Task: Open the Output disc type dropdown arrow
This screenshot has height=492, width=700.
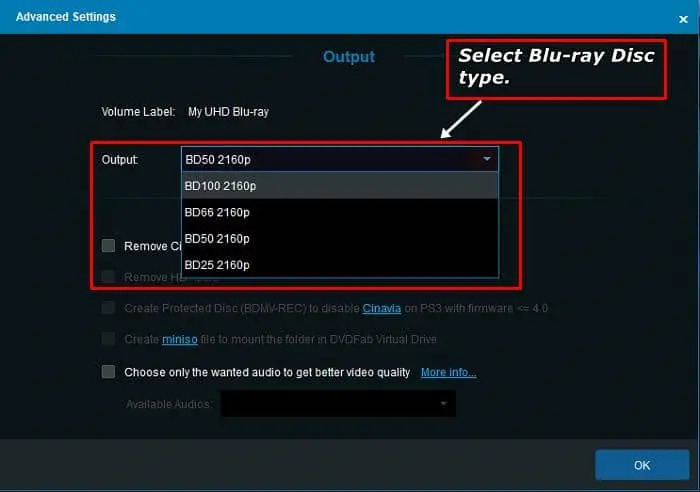Action: point(487,159)
